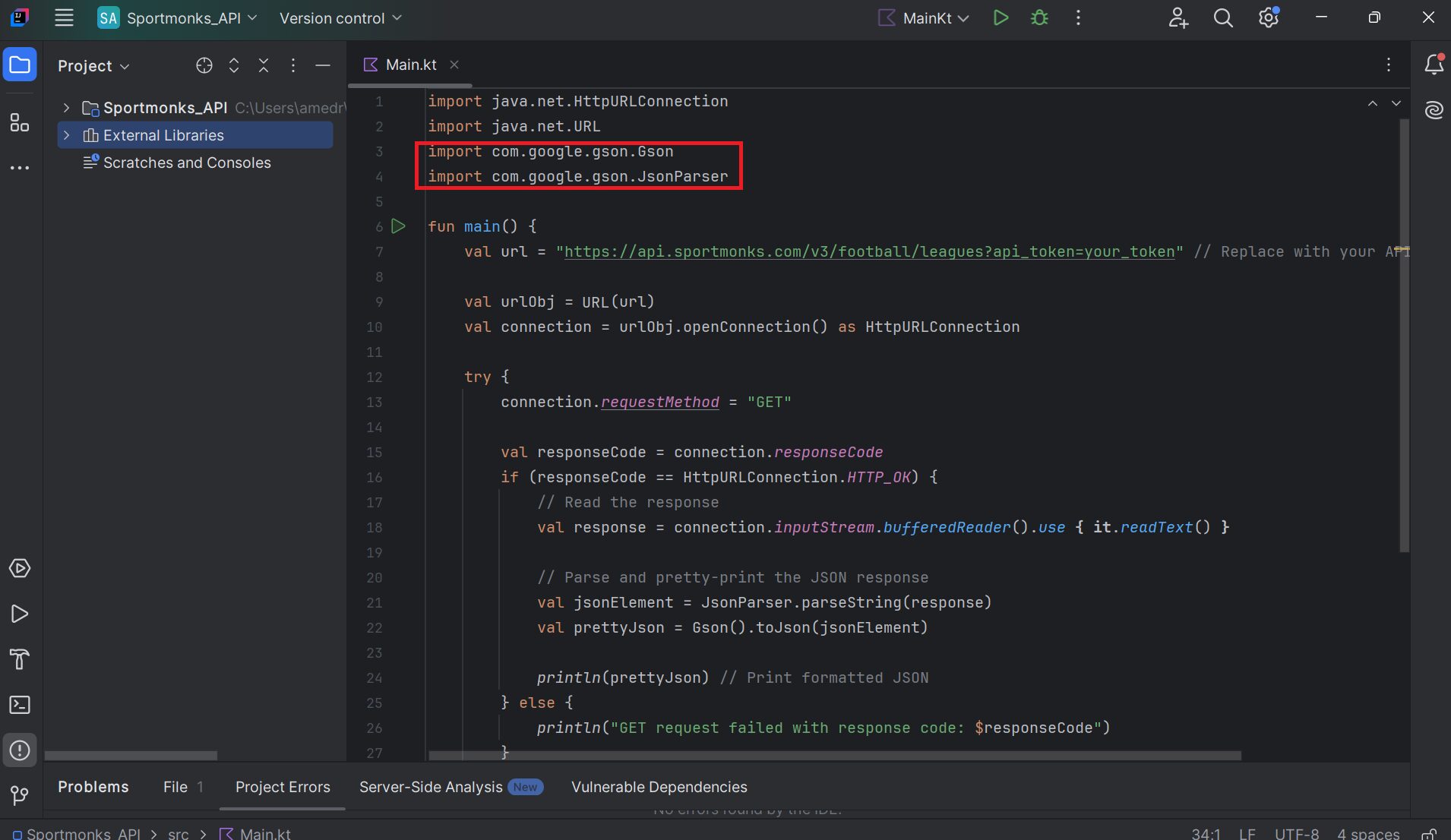Open the Build hammer tool window
The width and height of the screenshot is (1451, 840).
[x=20, y=659]
